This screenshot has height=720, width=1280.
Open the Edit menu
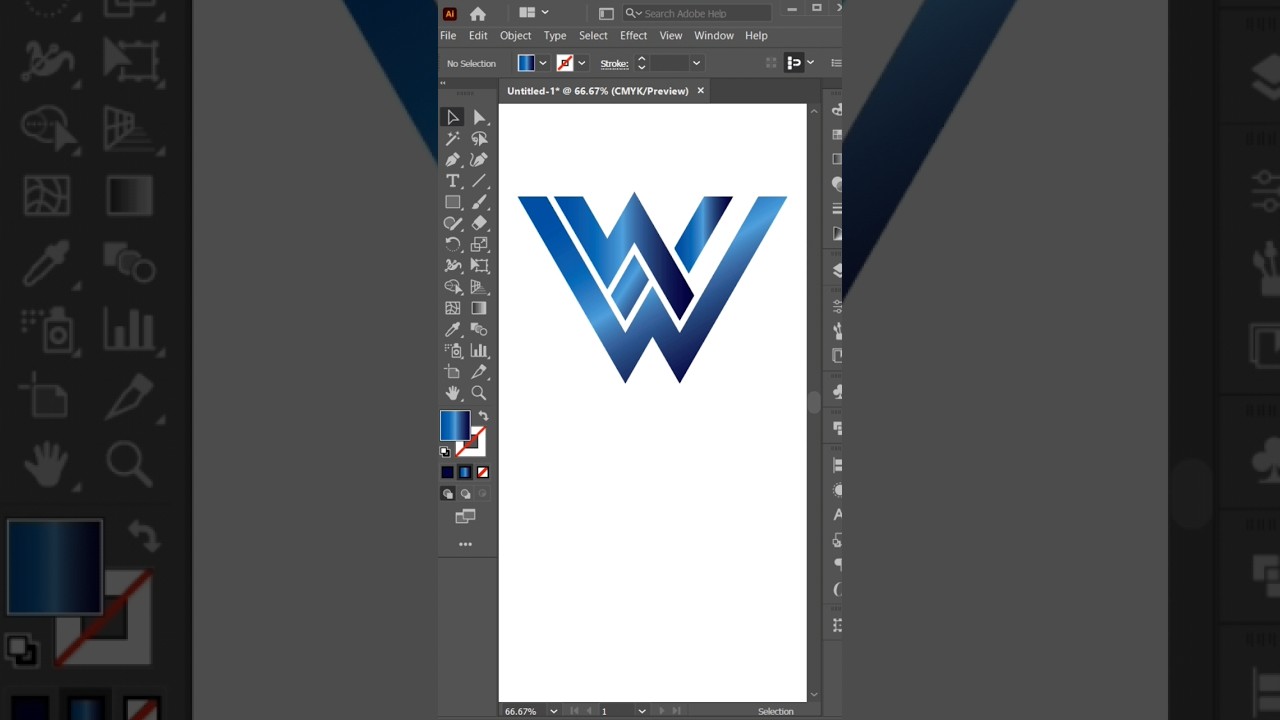coord(478,36)
